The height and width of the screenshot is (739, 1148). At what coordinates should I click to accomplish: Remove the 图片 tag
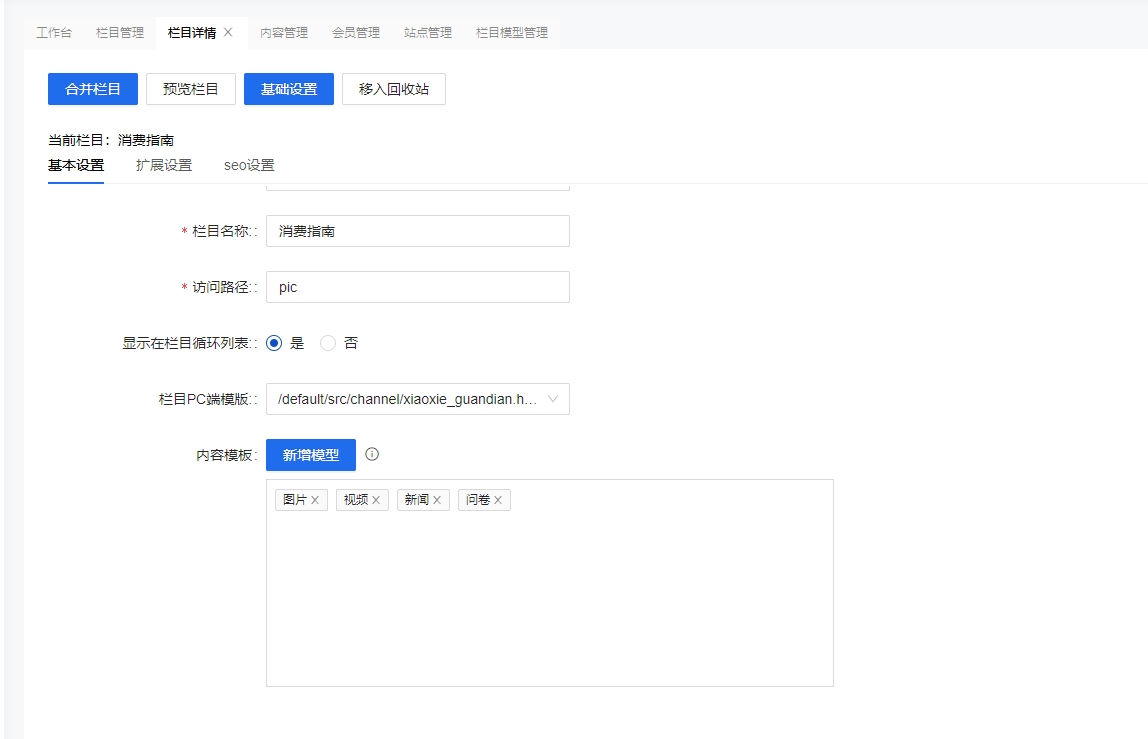pos(315,500)
